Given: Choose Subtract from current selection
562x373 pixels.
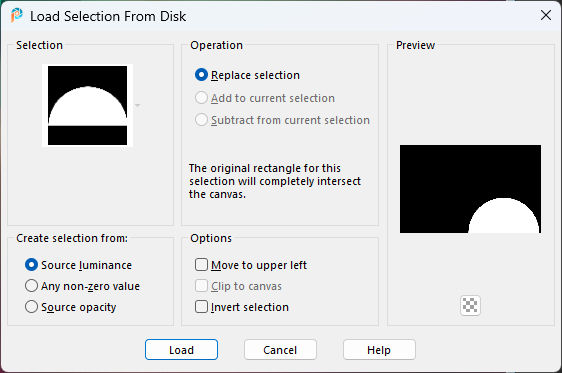Looking at the screenshot, I should pyautogui.click(x=282, y=120).
